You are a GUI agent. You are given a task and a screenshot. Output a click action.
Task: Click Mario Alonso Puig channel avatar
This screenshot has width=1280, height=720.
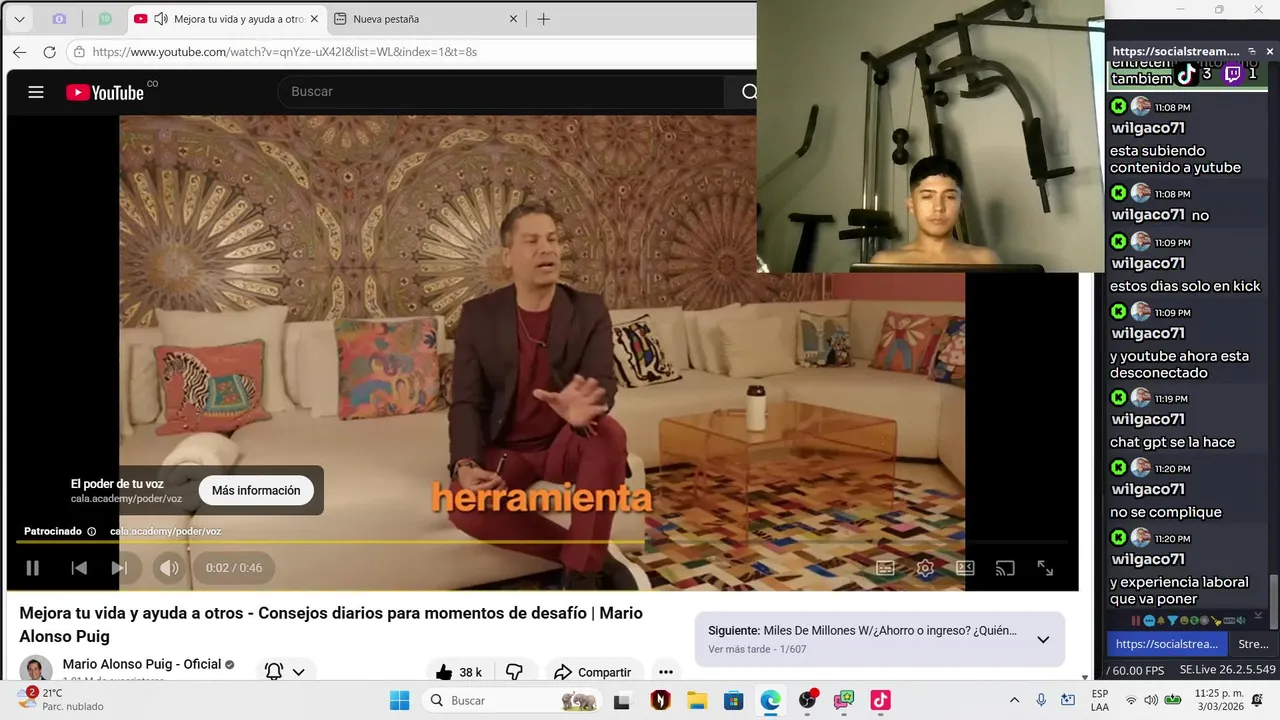coord(36,669)
